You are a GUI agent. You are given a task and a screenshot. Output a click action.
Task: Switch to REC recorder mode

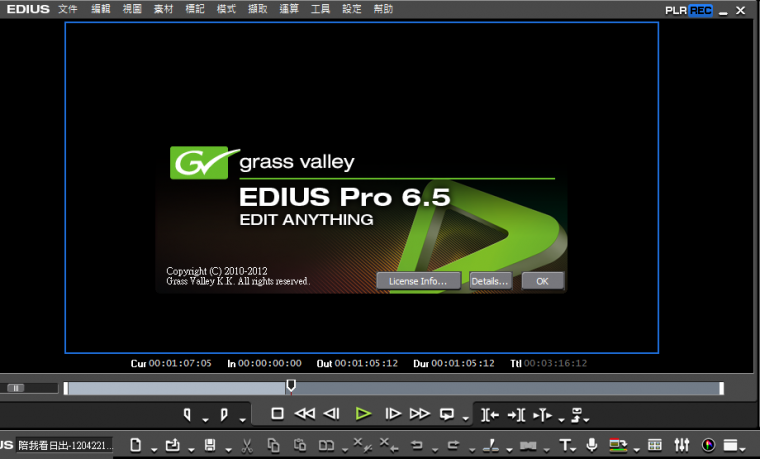coord(701,10)
